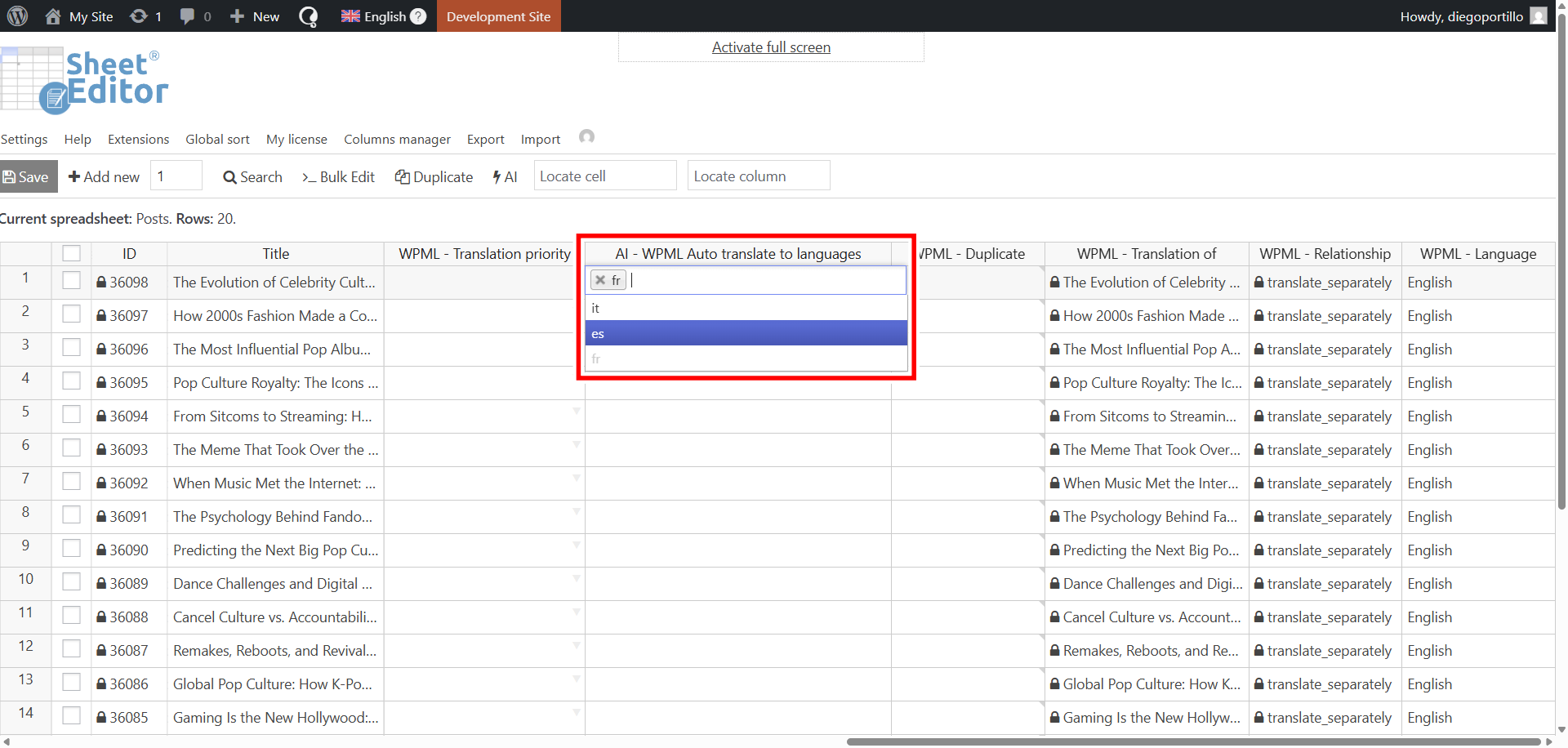This screenshot has height=748, width=1568.
Task: Click the Activate full screen link
Action: tap(771, 47)
